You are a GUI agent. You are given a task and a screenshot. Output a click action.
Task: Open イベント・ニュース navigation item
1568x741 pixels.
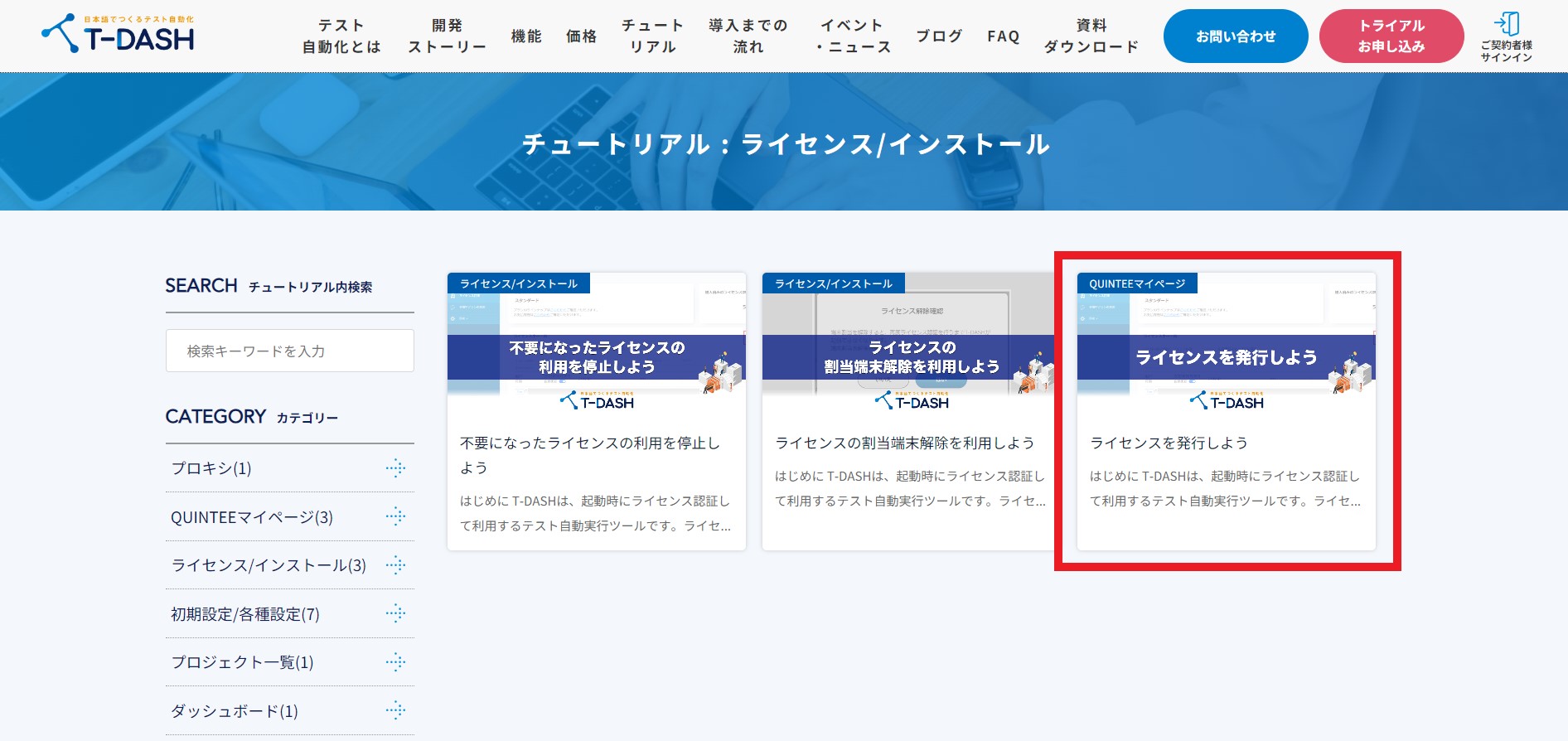click(x=852, y=36)
